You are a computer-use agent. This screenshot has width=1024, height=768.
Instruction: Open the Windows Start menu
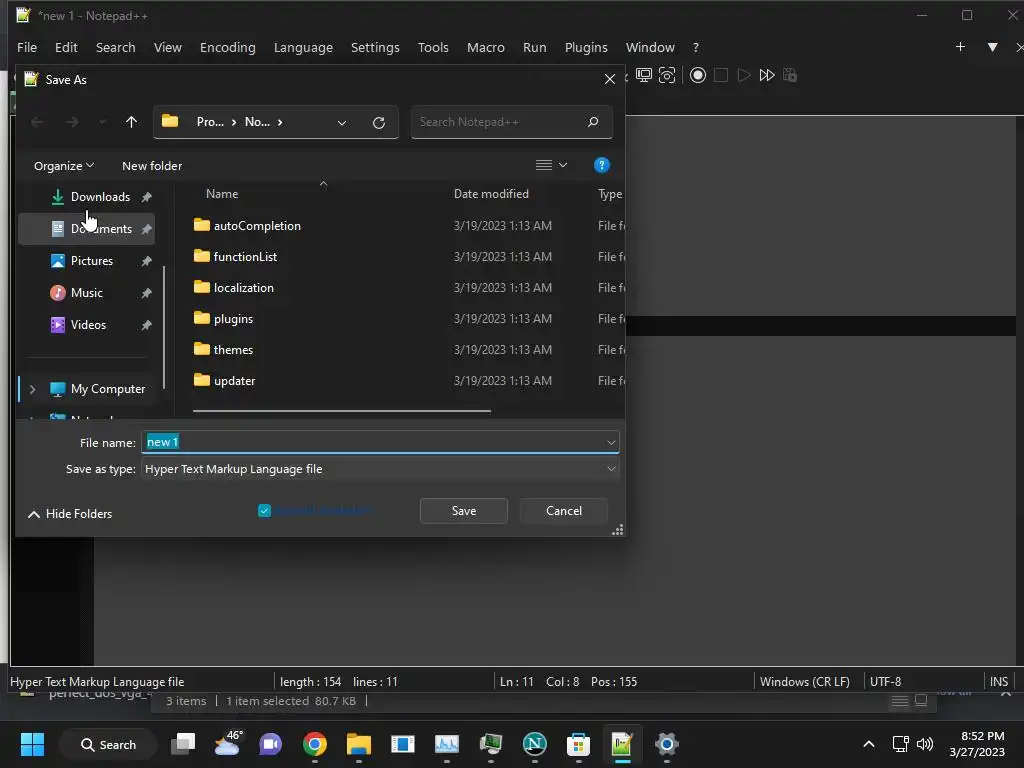point(32,744)
